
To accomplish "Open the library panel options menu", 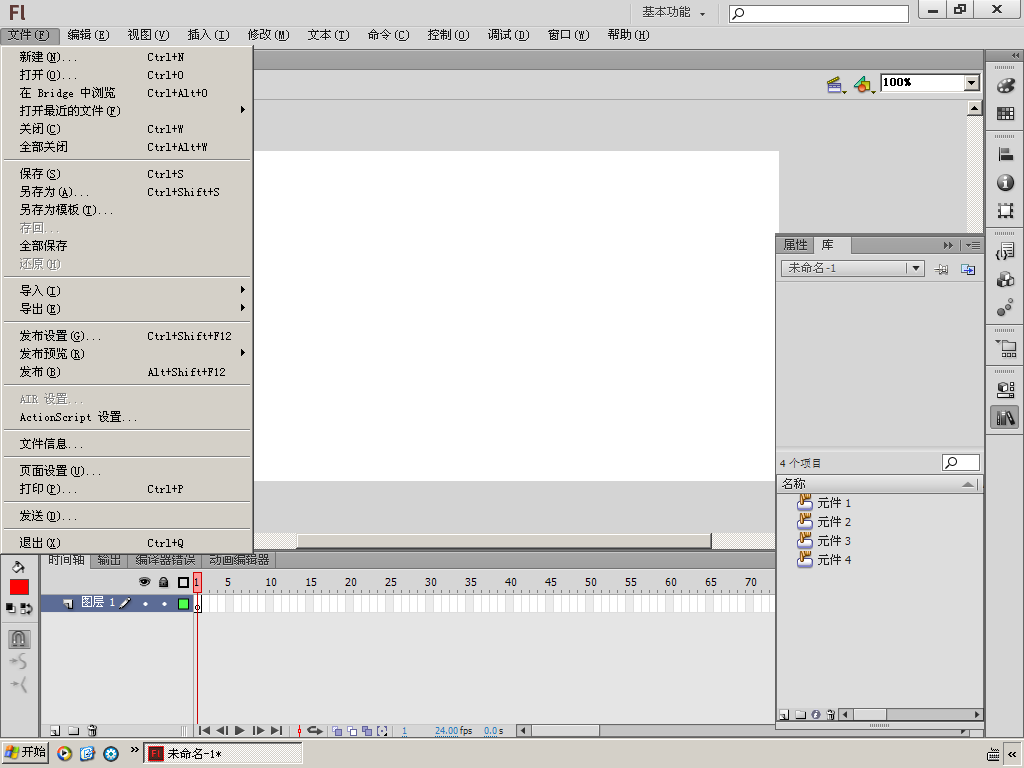I will tap(972, 246).
